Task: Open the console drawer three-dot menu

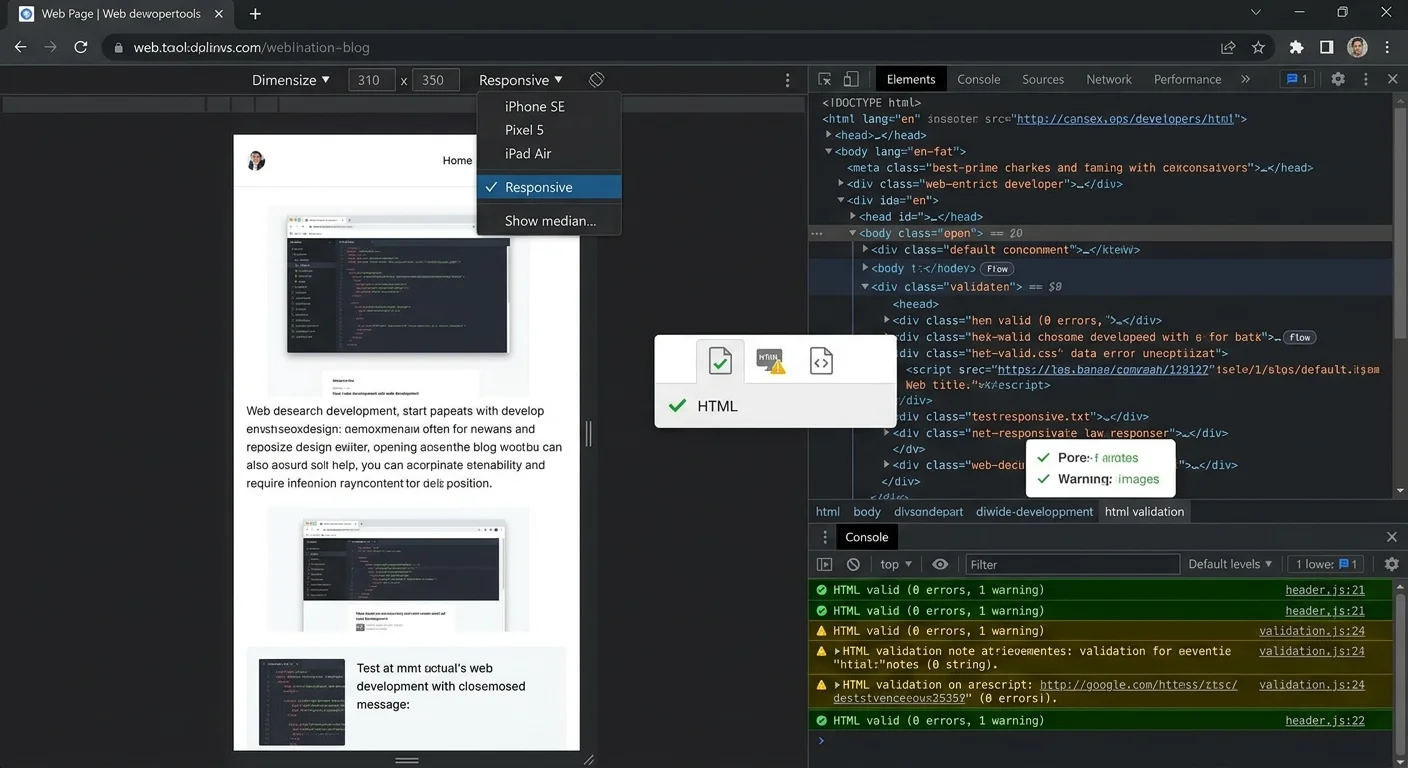Action: pos(825,537)
